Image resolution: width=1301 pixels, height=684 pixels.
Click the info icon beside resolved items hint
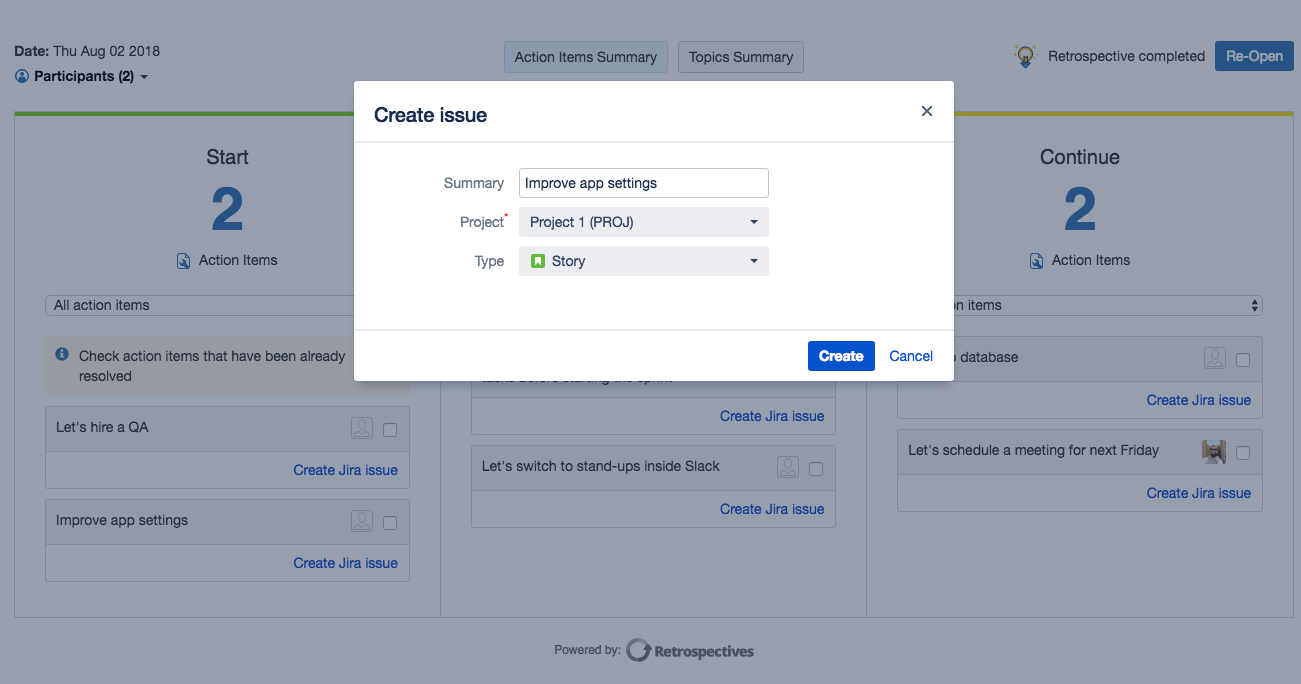[62, 354]
